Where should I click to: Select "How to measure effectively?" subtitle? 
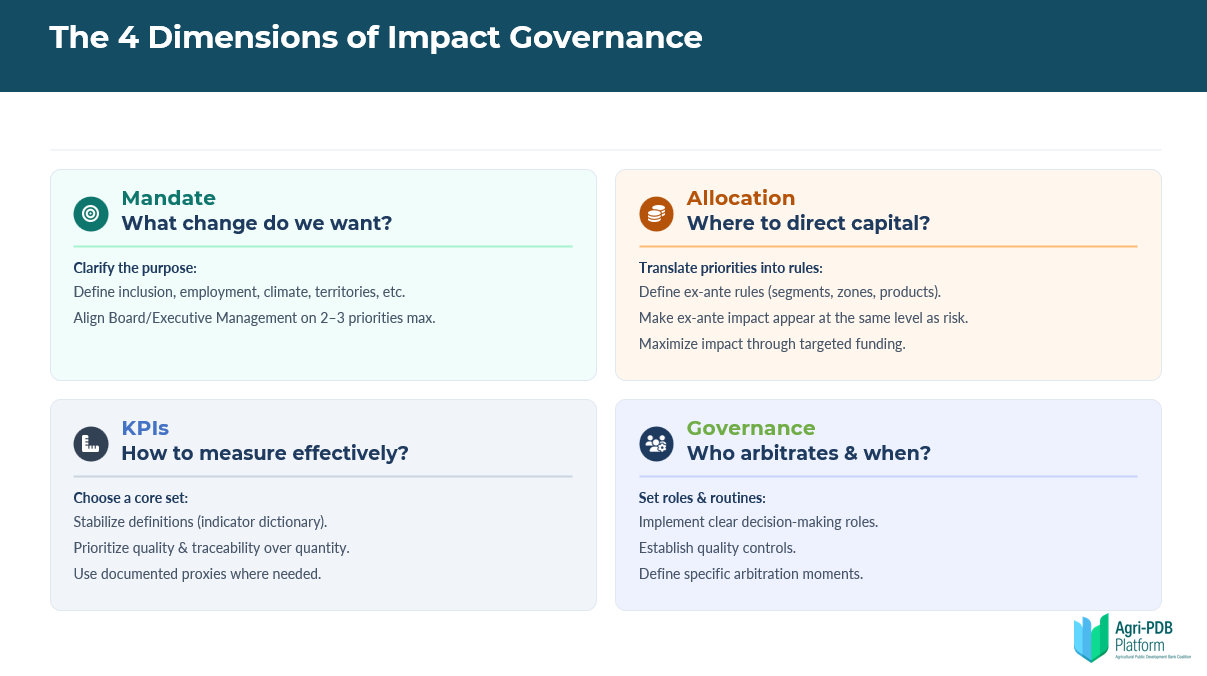point(265,453)
